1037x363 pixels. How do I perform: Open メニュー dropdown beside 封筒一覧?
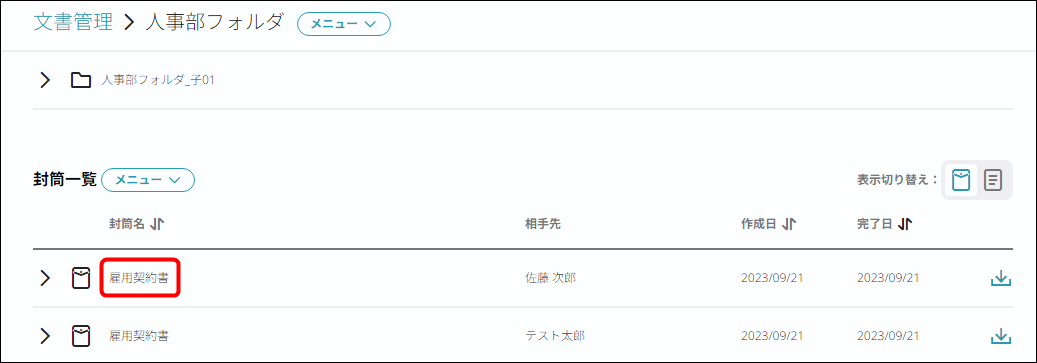pos(147,179)
